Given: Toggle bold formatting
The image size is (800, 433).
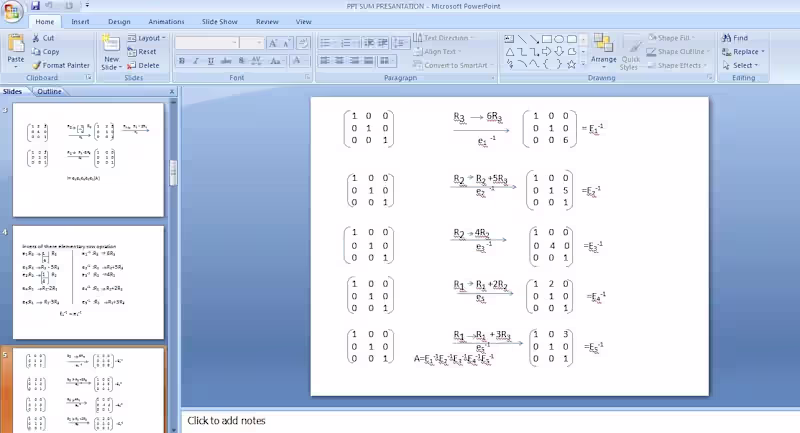Looking at the screenshot, I should 182,61.
